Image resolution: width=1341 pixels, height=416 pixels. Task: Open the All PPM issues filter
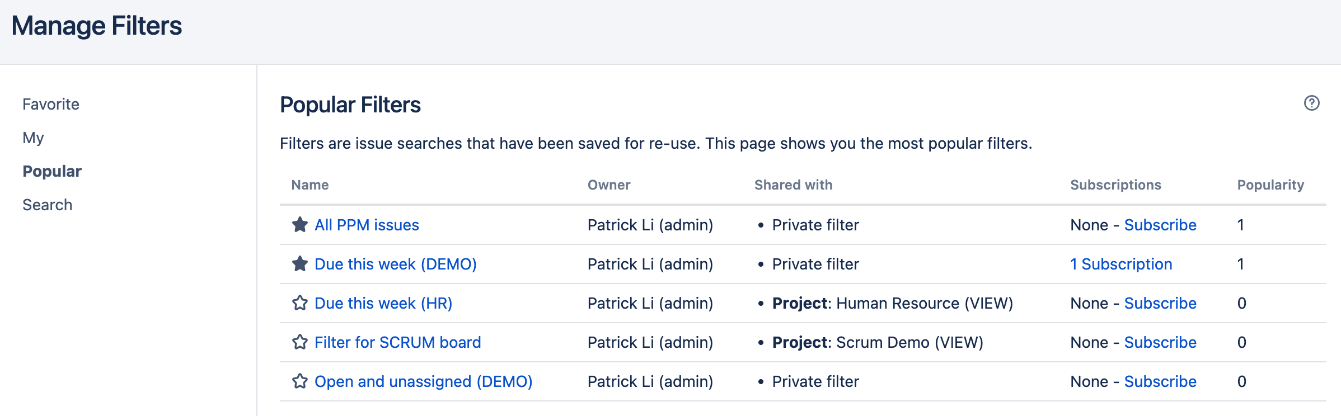(x=367, y=225)
